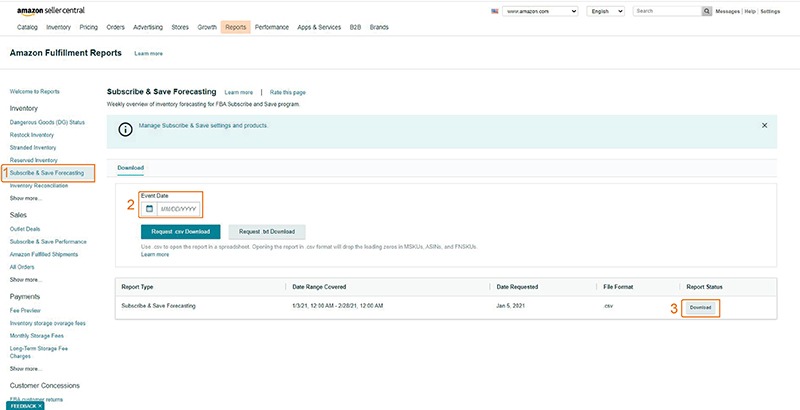Screen dimensions: 800x410
Task: Open Settings link in header
Action: (x=770, y=11)
